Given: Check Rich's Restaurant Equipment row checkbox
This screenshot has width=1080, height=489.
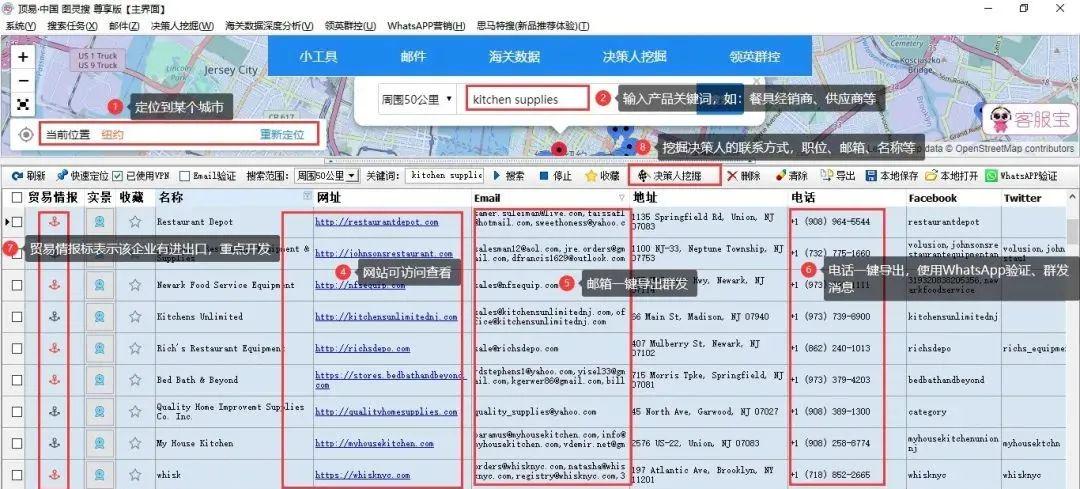Looking at the screenshot, I should click(17, 348).
